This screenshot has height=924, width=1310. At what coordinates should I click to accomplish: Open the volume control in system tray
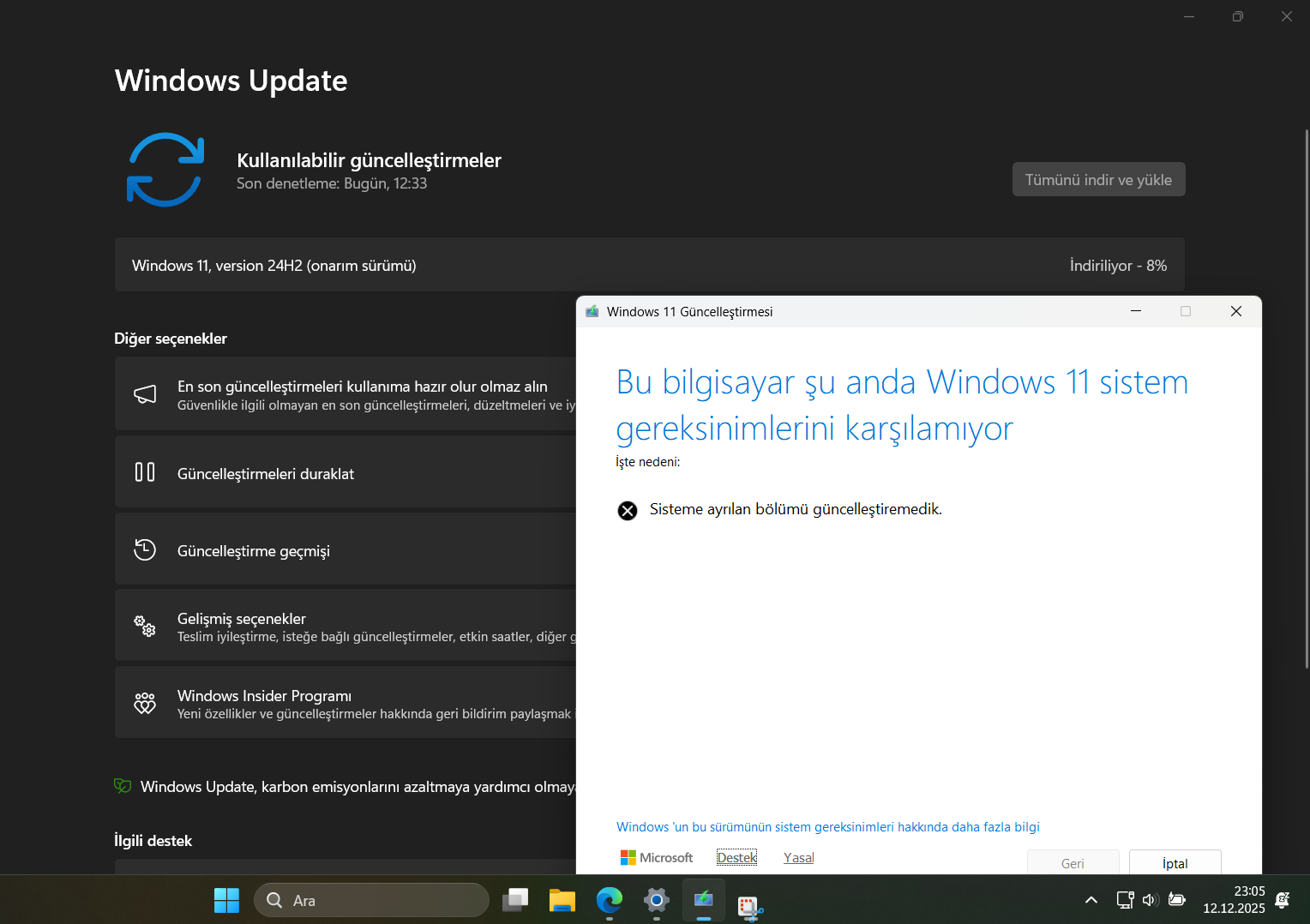[1151, 900]
